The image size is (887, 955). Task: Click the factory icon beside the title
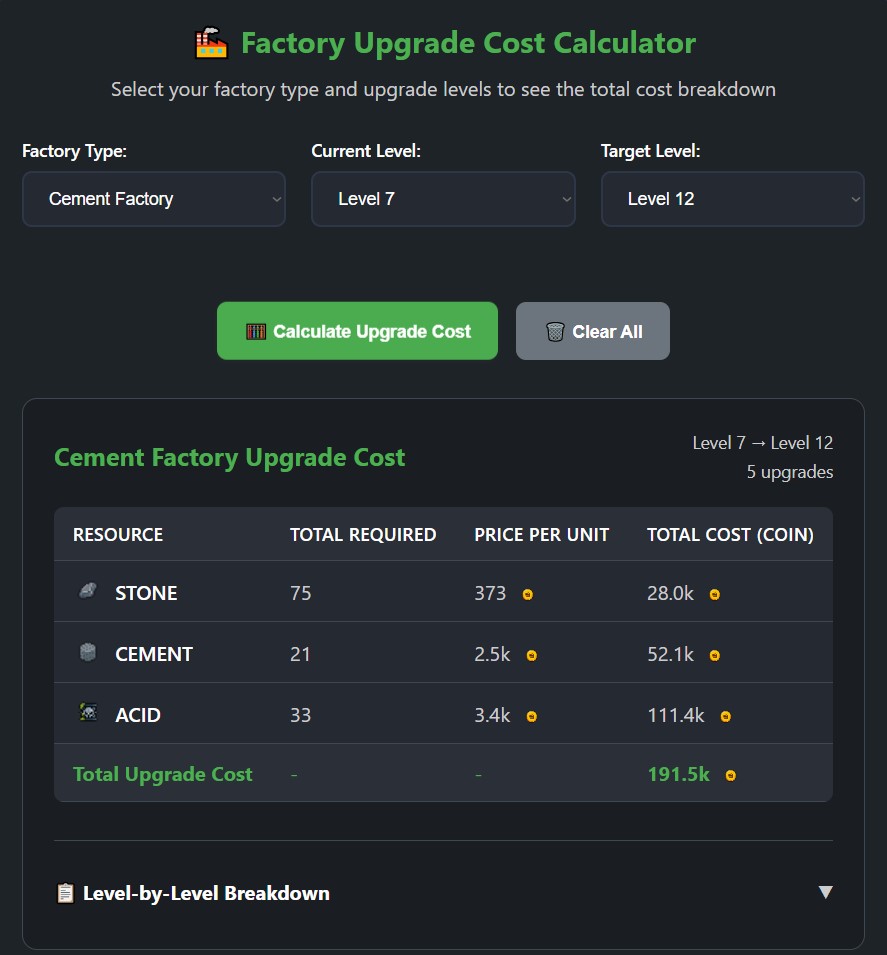[211, 44]
